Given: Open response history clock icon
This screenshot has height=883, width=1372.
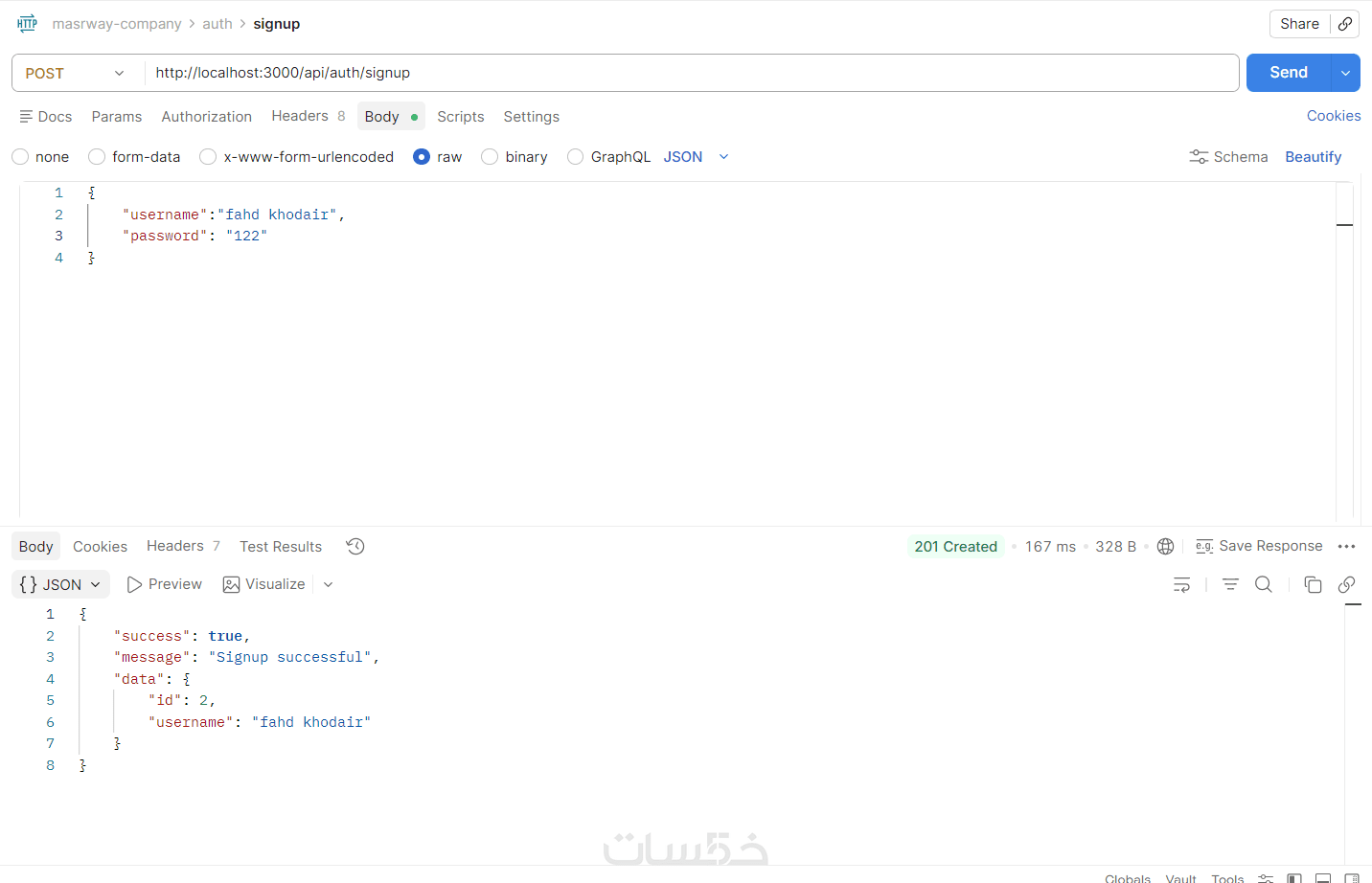Looking at the screenshot, I should (x=355, y=546).
